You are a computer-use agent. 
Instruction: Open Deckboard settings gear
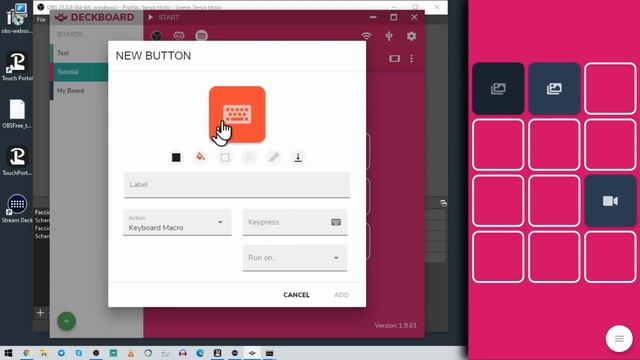(411, 36)
